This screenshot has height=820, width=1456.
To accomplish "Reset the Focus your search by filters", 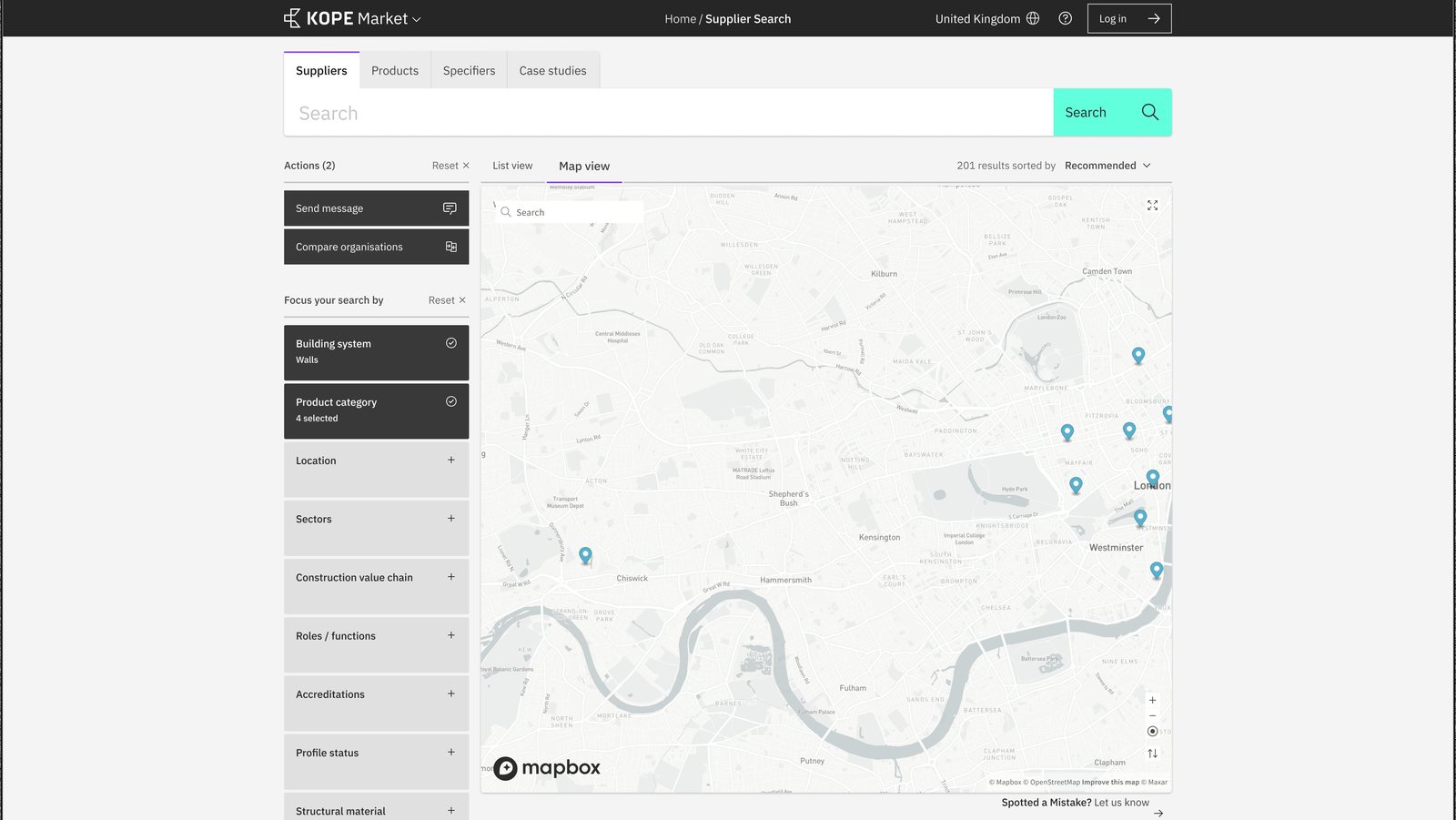I will 447,300.
